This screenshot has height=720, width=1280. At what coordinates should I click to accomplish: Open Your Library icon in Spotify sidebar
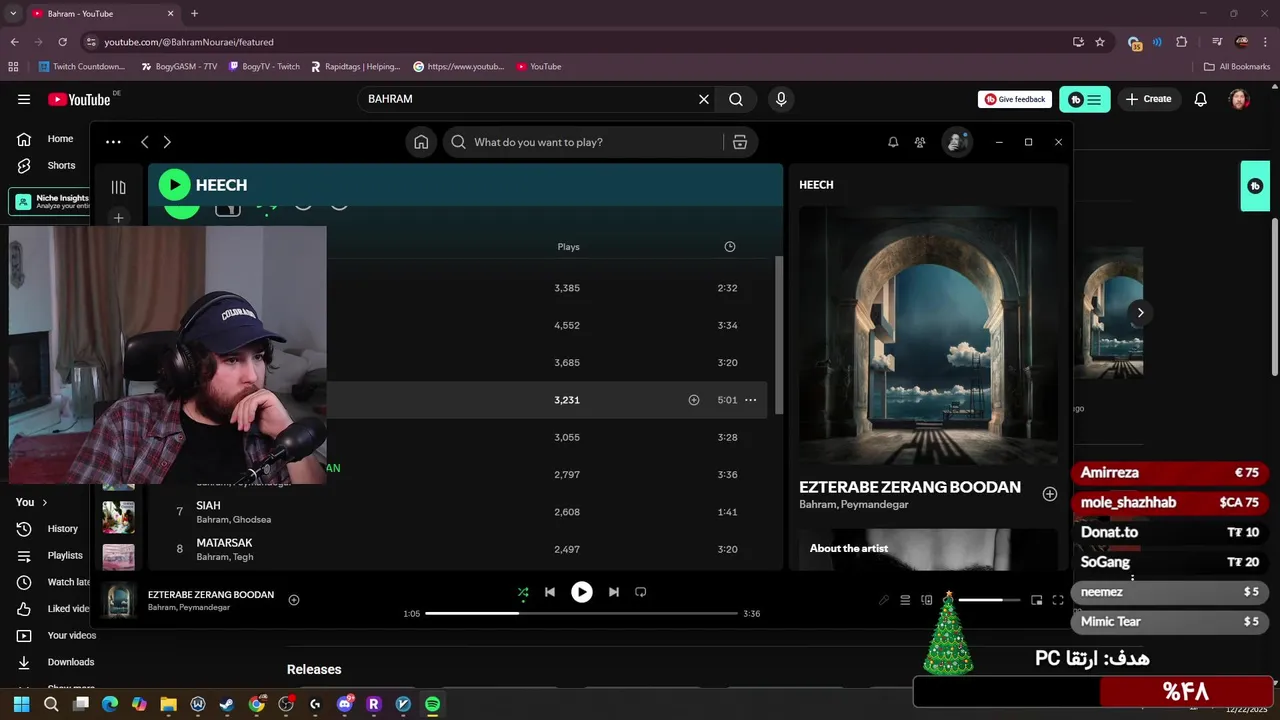(118, 187)
